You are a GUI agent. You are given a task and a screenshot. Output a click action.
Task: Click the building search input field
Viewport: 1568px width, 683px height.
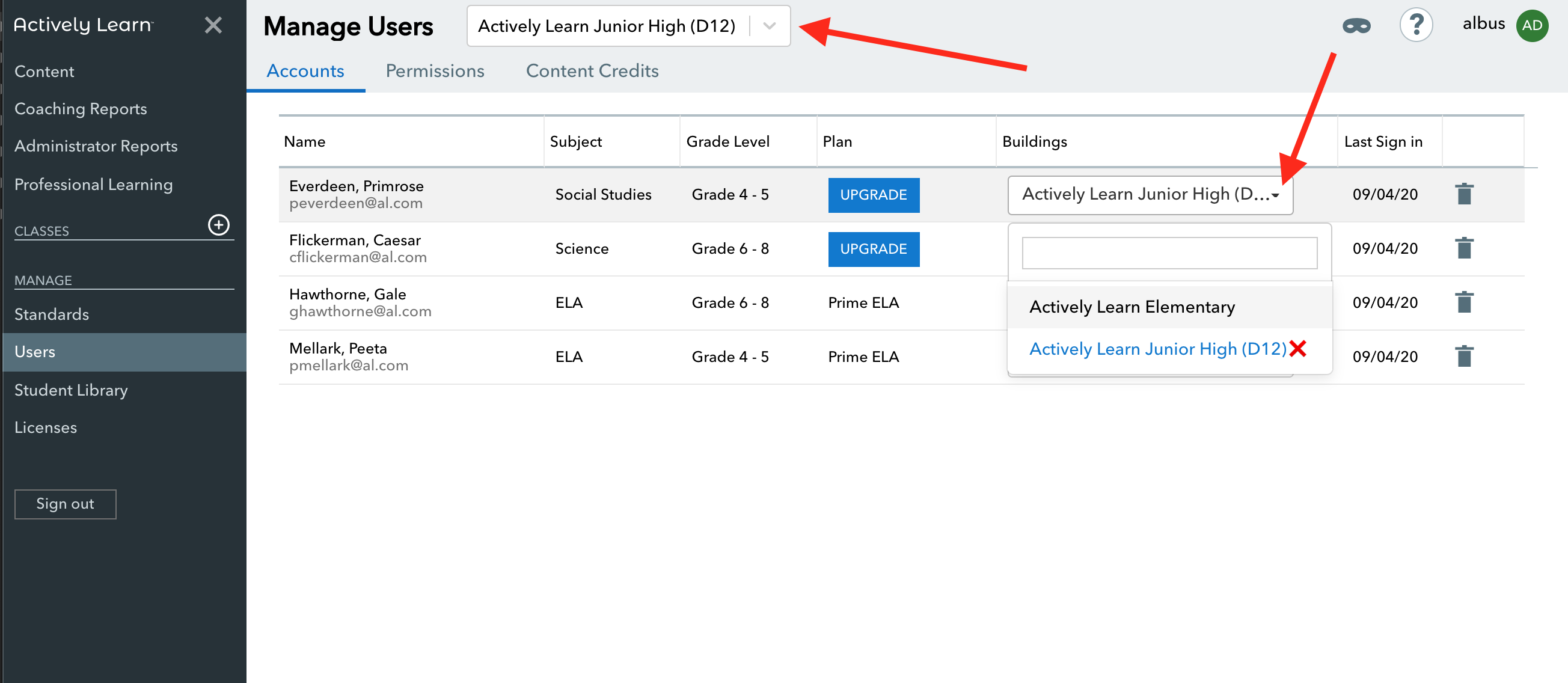click(x=1169, y=253)
